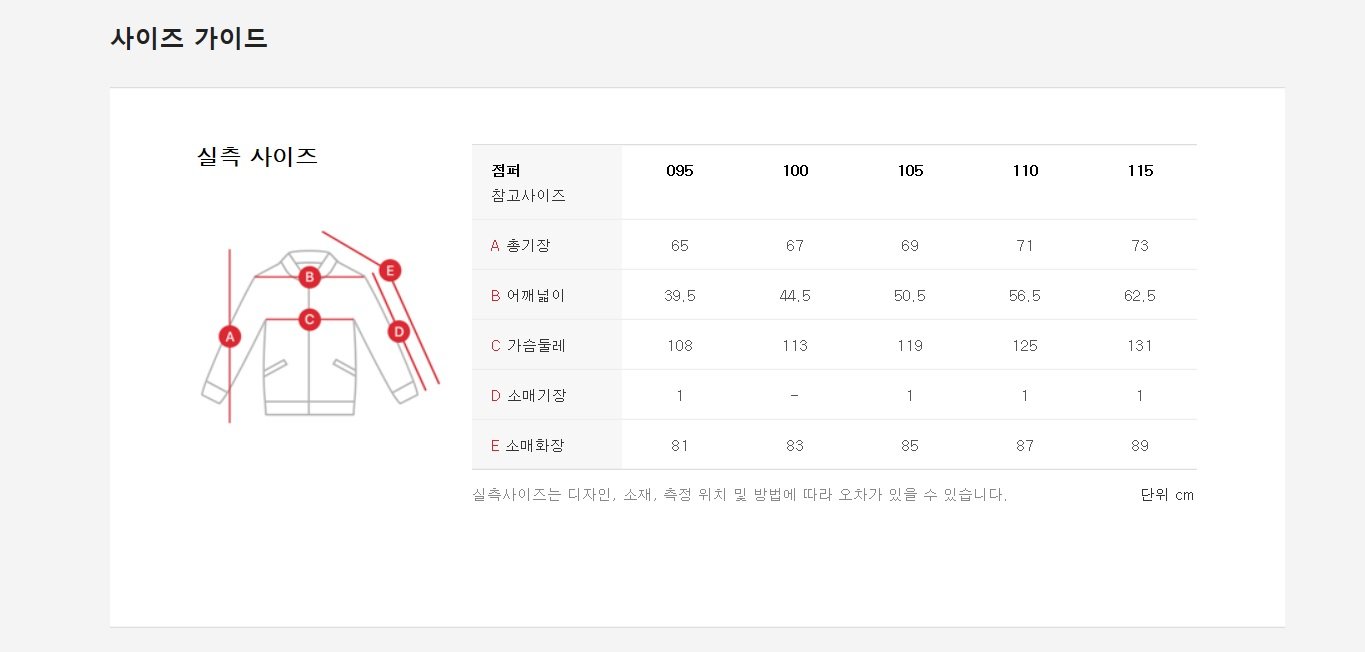Click the A 총기장 row label
Image resolution: width=1365 pixels, height=652 pixels.
click(520, 245)
